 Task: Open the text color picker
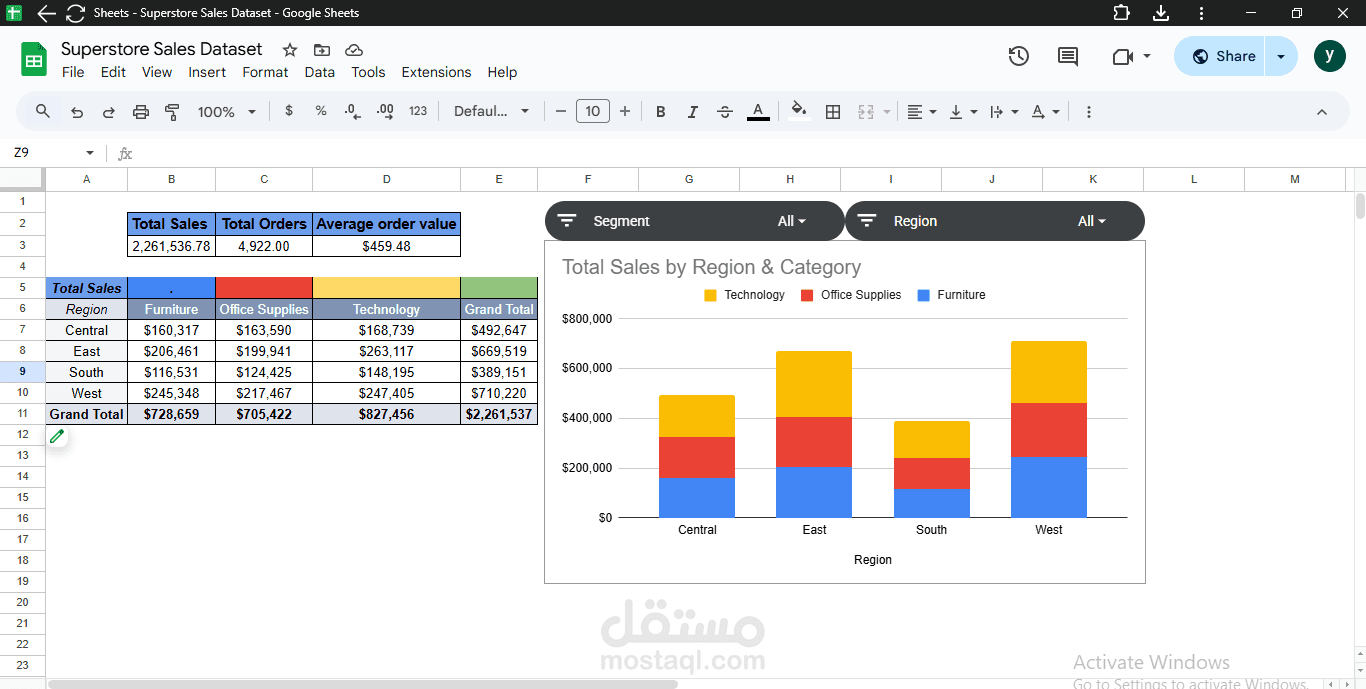[x=758, y=112]
